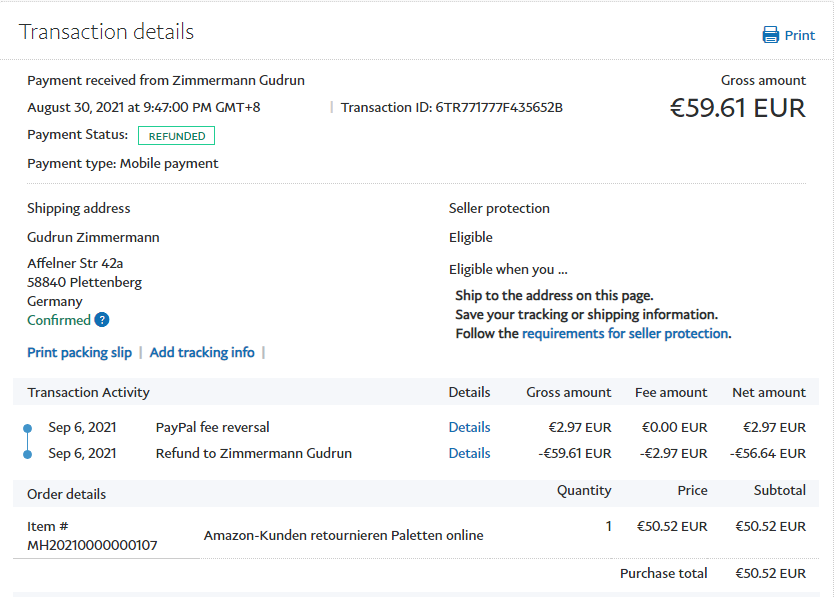Screen dimensions: 834x597
Task: Open requirements for seller protection link
Action: click(625, 333)
